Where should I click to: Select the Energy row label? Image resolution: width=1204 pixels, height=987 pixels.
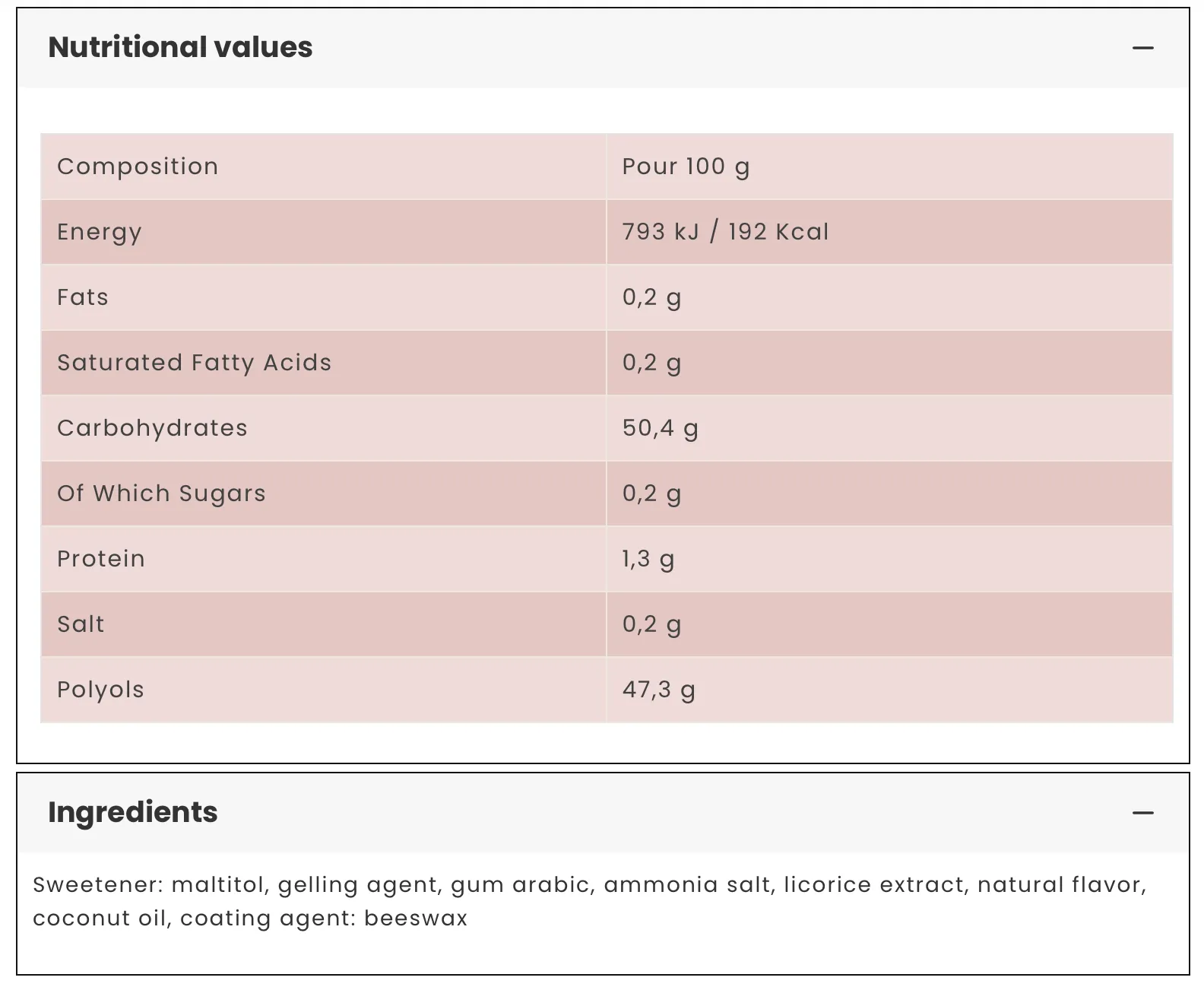(100, 232)
